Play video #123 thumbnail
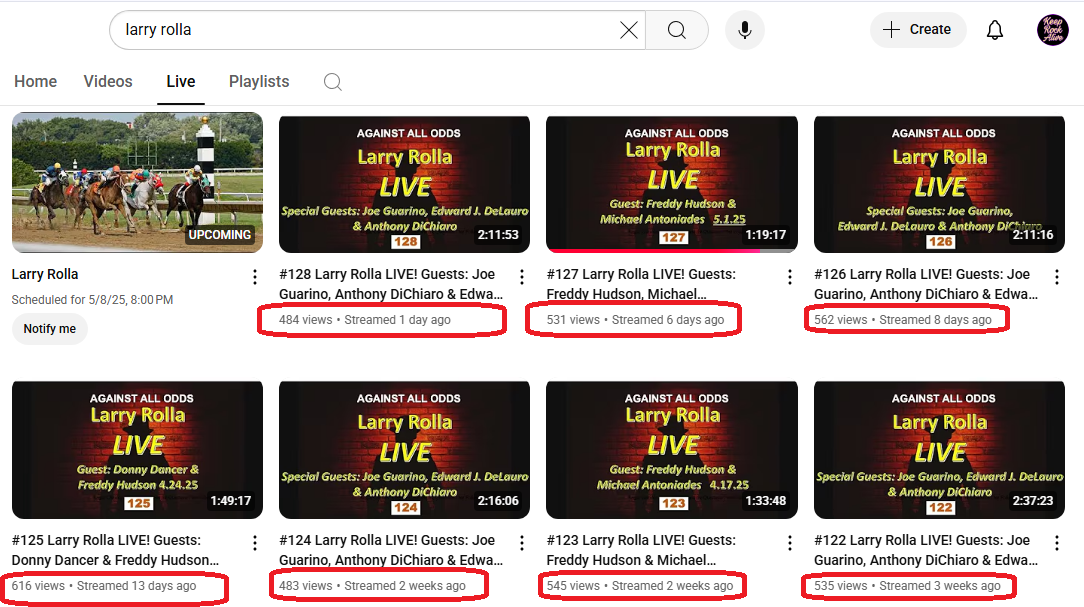This screenshot has width=1084, height=607. click(x=672, y=449)
